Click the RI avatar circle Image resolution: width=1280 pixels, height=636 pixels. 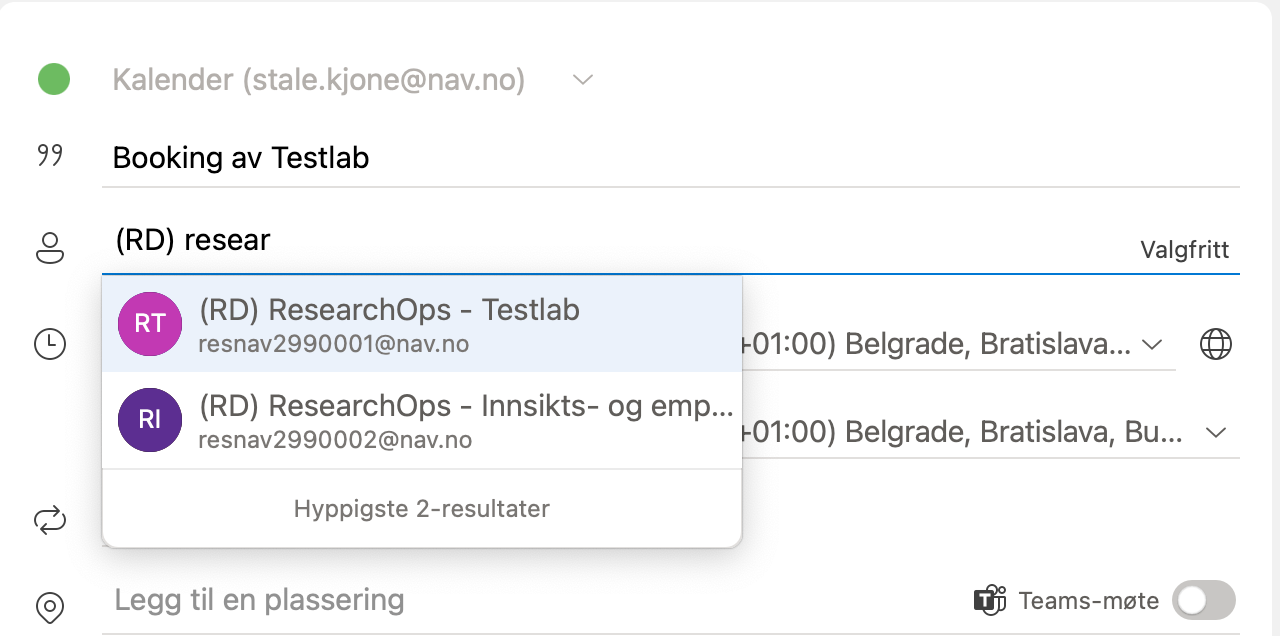tap(150, 420)
